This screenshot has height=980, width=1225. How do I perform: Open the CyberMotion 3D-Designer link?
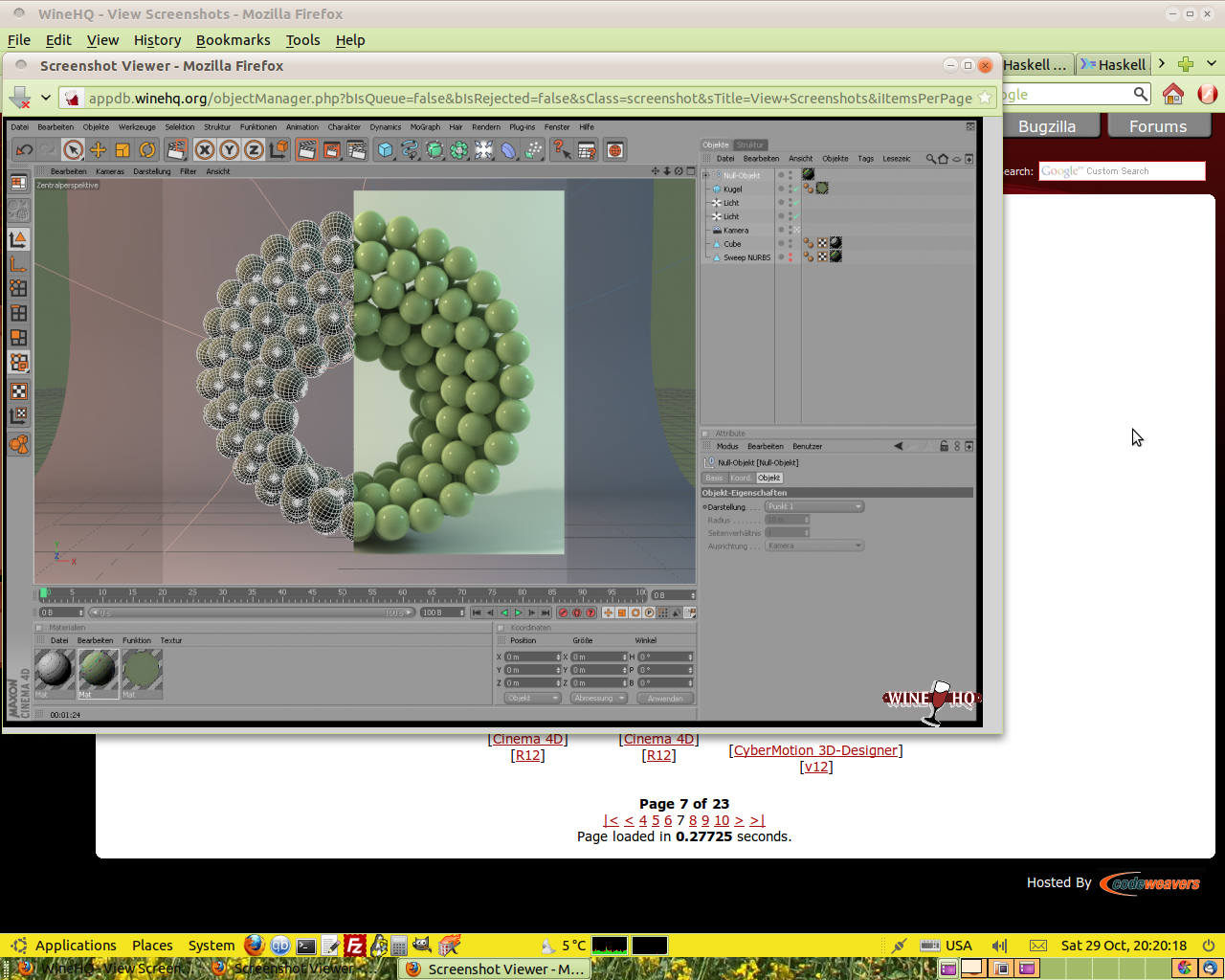[815, 750]
